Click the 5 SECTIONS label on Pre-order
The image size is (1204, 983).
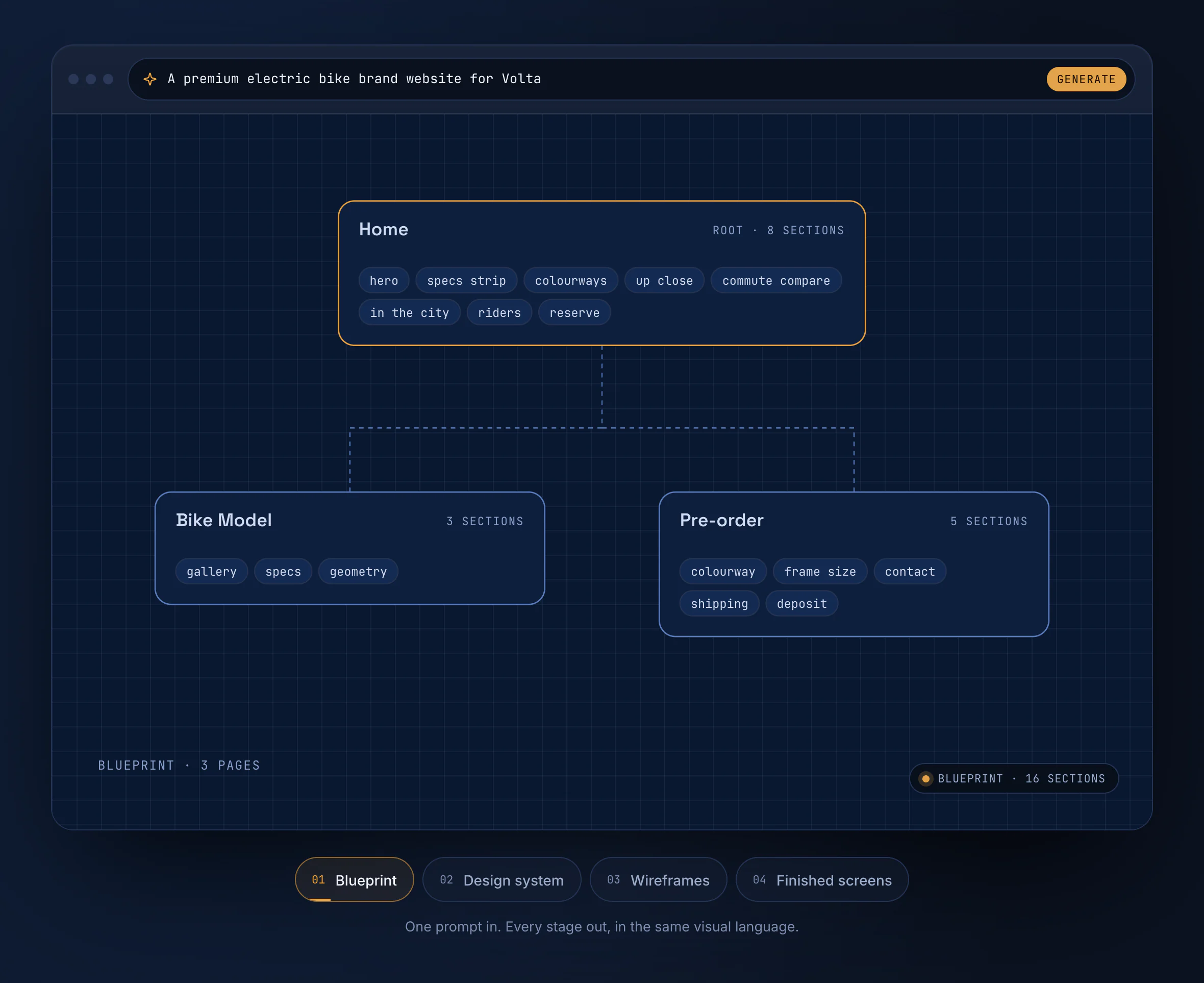(989, 522)
